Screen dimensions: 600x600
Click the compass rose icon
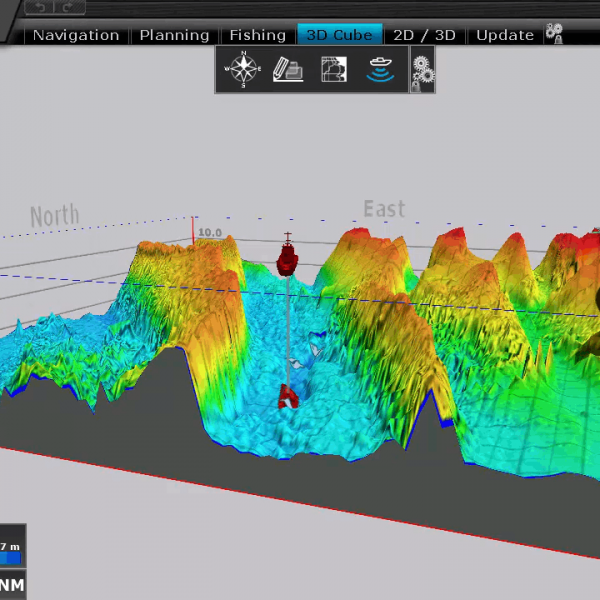click(242, 70)
